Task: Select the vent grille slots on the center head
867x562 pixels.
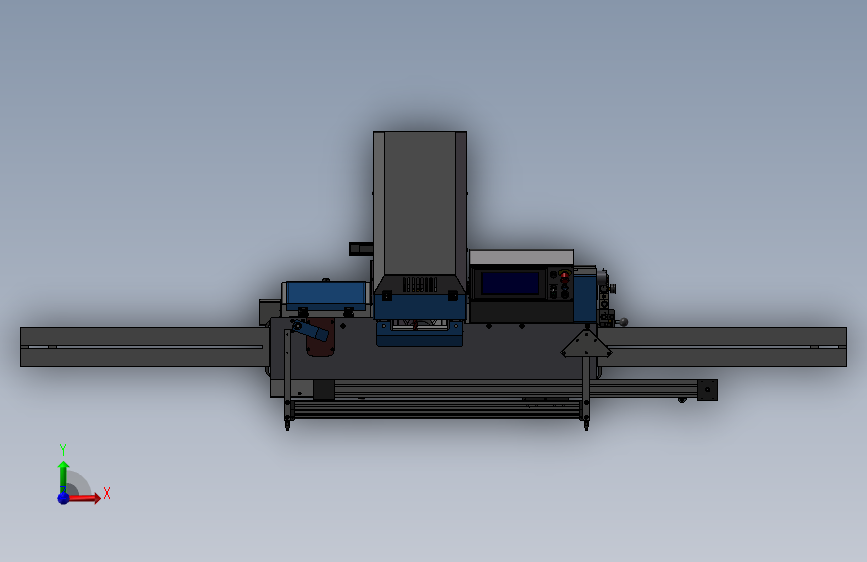Action: [x=420, y=284]
